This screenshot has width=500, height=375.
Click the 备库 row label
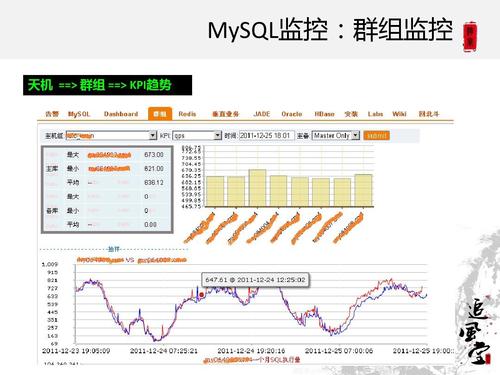(52, 211)
